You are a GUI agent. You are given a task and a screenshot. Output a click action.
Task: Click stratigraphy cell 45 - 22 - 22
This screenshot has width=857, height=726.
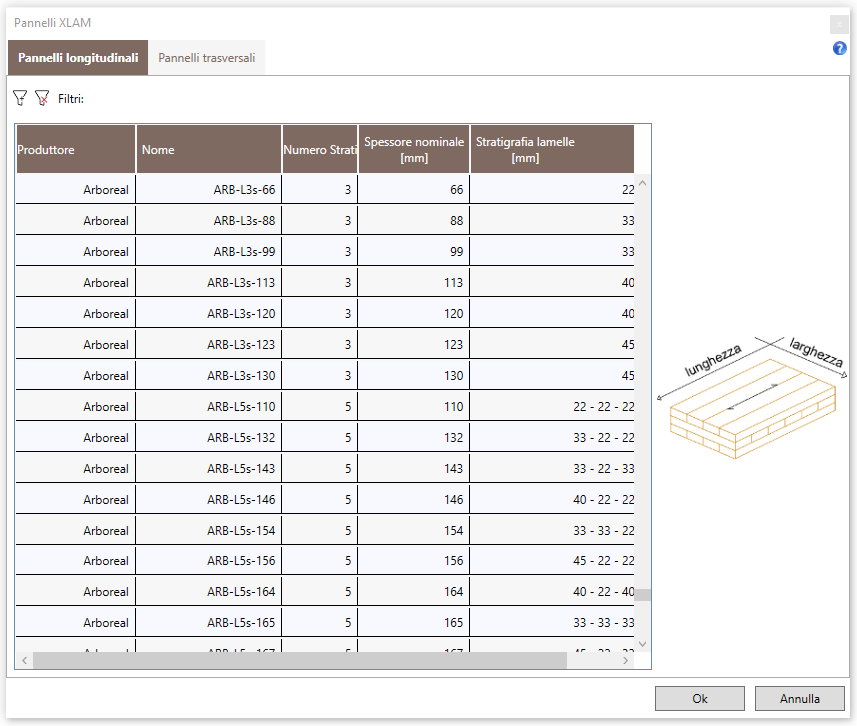552,560
